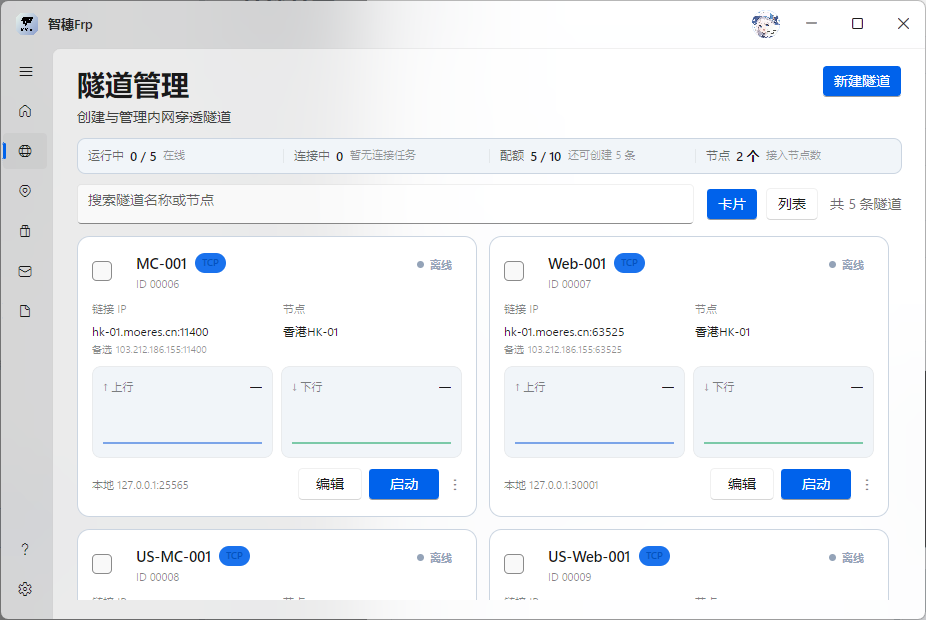
Task: Click the TCP badge on US-MC-001
Action: 234,556
